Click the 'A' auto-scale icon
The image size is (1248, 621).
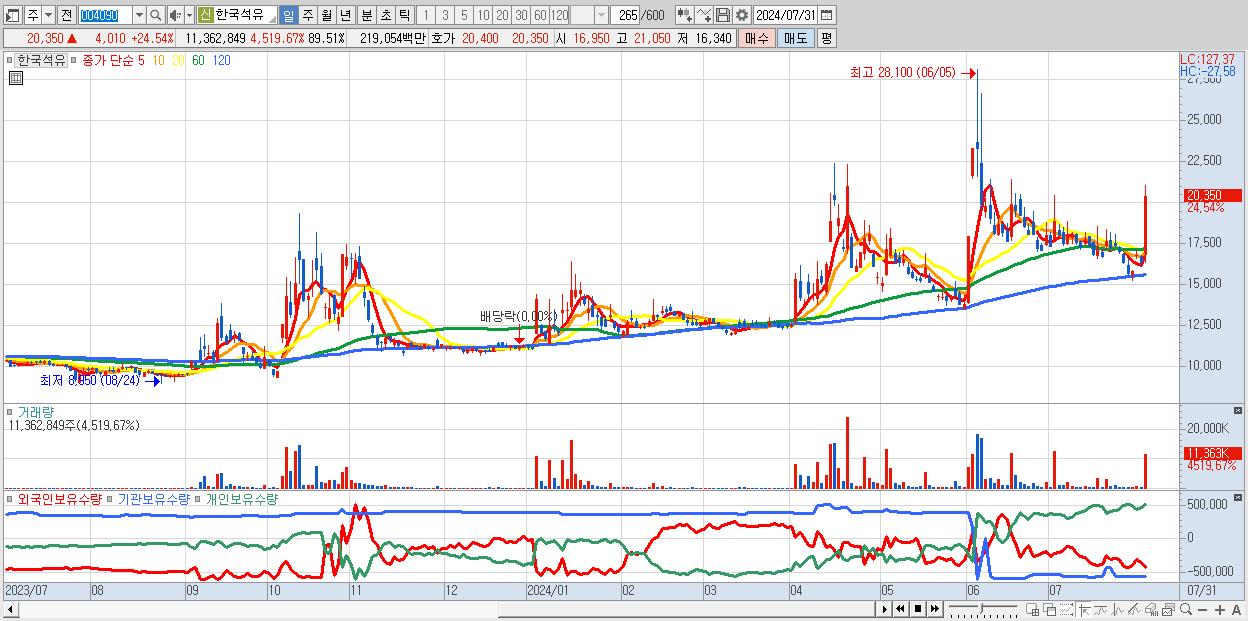(x=1236, y=609)
